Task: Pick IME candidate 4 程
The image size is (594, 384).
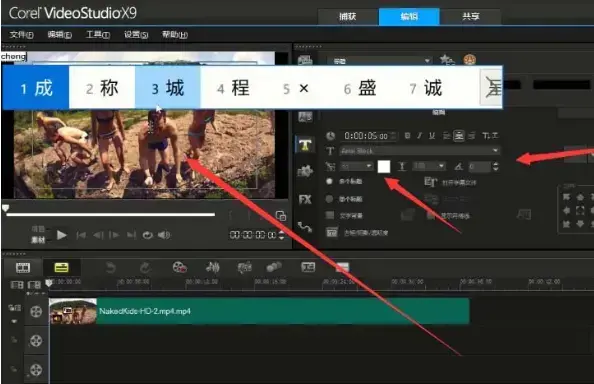Action: tap(233, 89)
